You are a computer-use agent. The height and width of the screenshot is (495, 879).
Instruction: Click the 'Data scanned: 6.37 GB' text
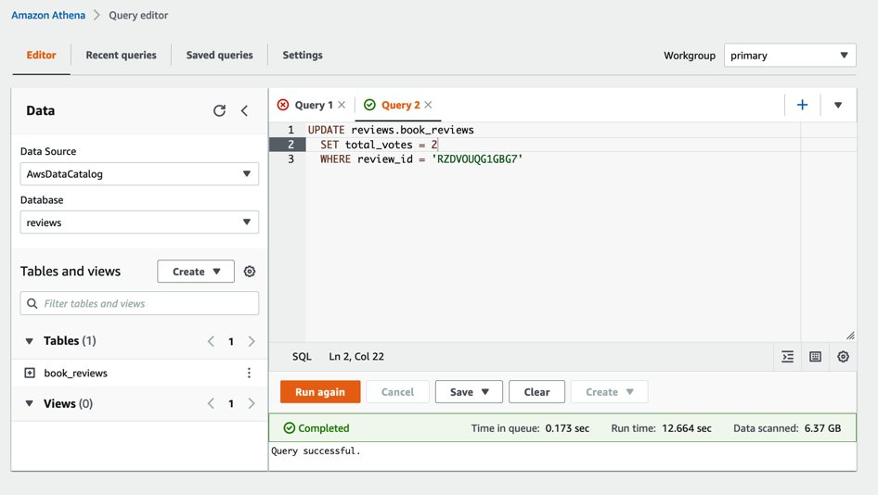(x=787, y=428)
